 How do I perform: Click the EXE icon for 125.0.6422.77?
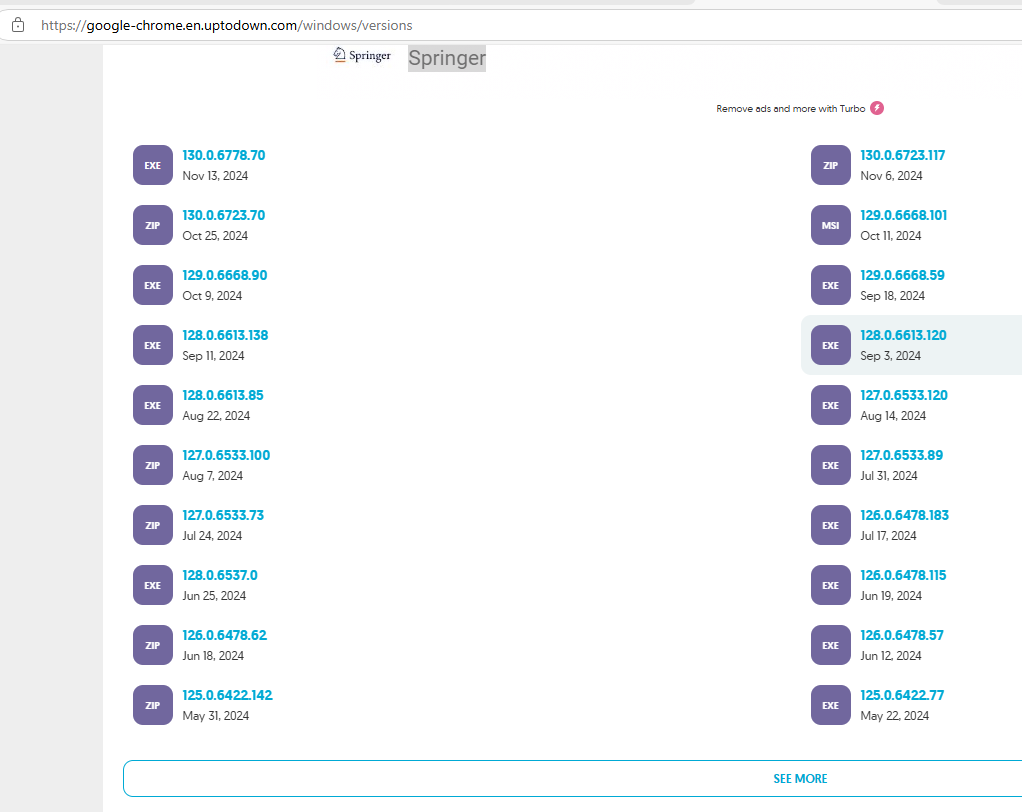point(830,704)
